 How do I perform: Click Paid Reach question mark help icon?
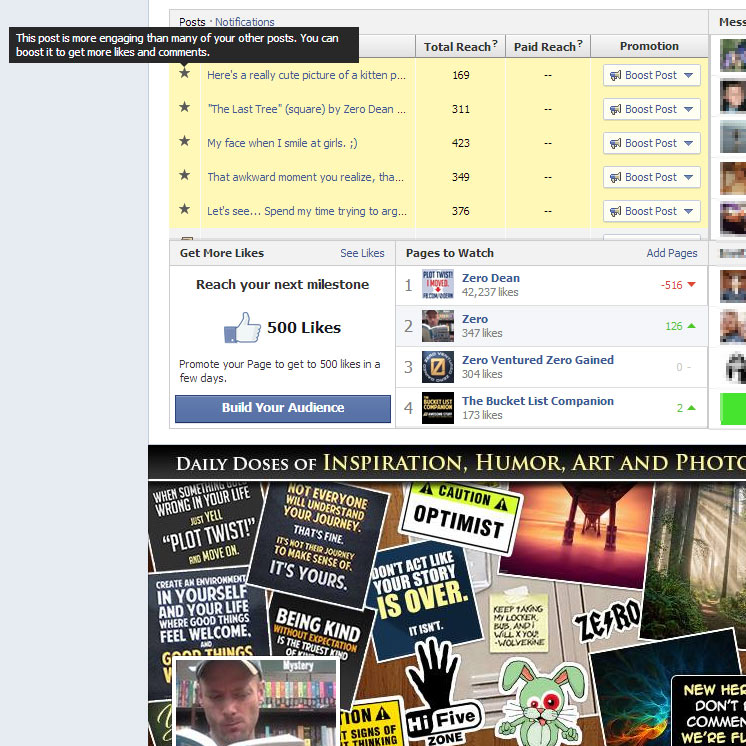pyautogui.click(x=579, y=43)
